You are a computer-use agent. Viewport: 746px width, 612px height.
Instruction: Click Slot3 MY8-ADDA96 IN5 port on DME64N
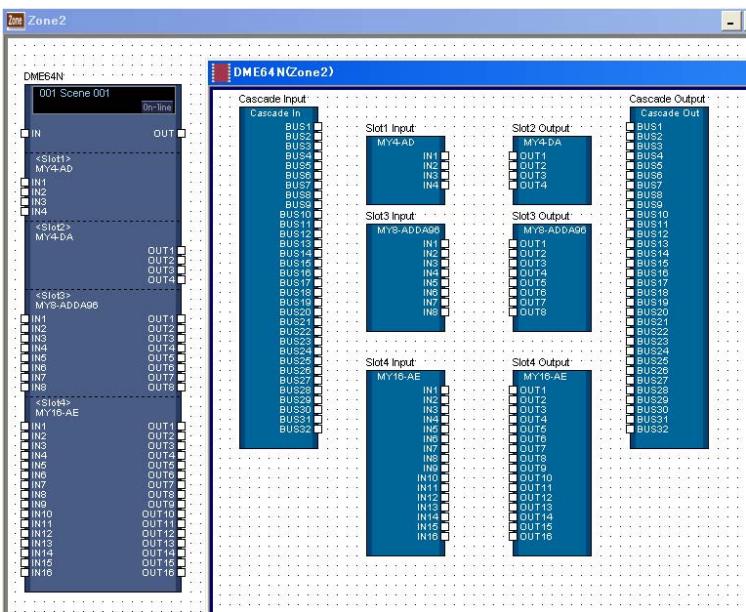click(25, 358)
